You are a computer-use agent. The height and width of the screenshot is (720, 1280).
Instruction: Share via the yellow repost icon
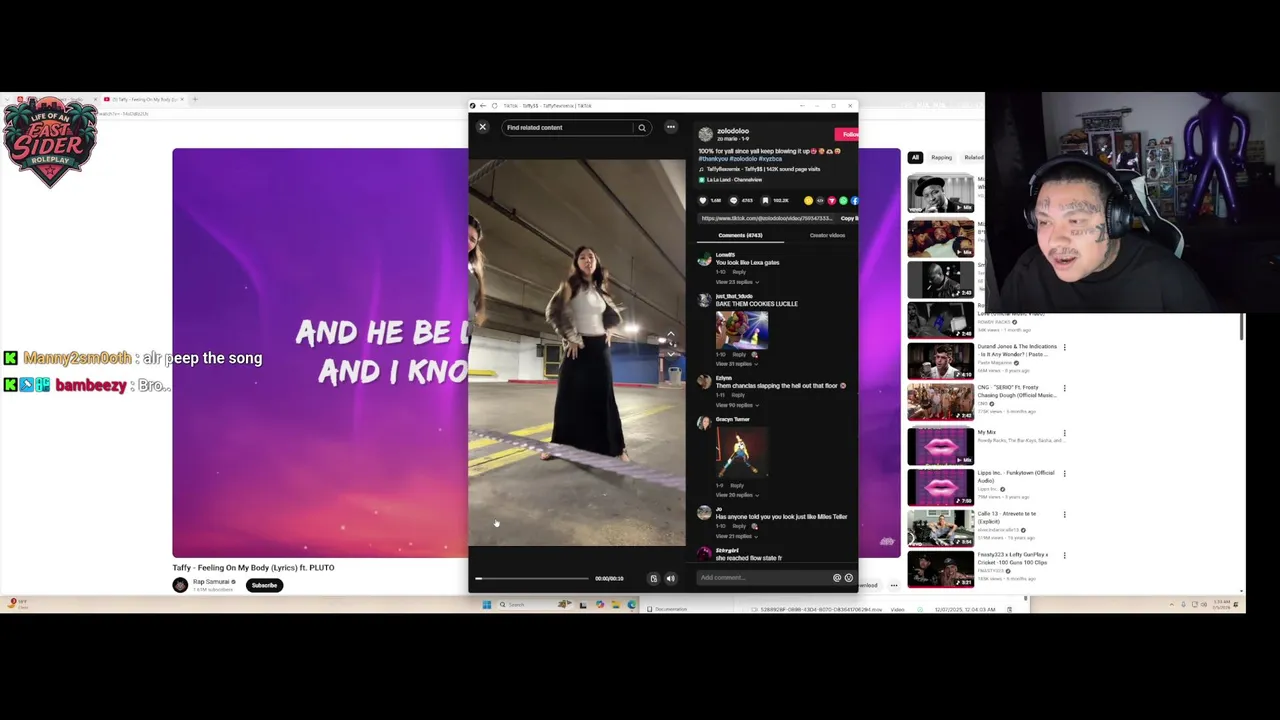[x=809, y=200]
